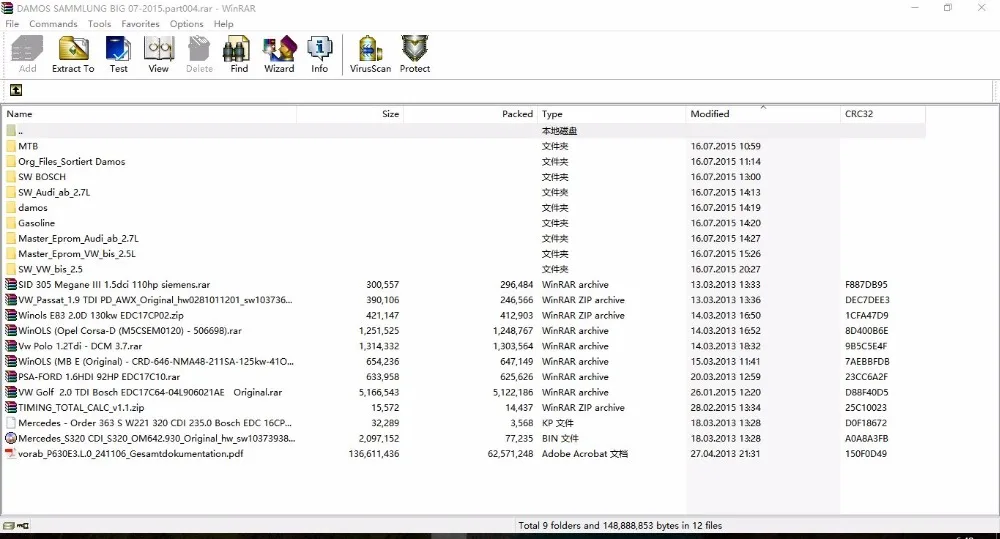Click the Extract To toolbar icon

pos(73,49)
